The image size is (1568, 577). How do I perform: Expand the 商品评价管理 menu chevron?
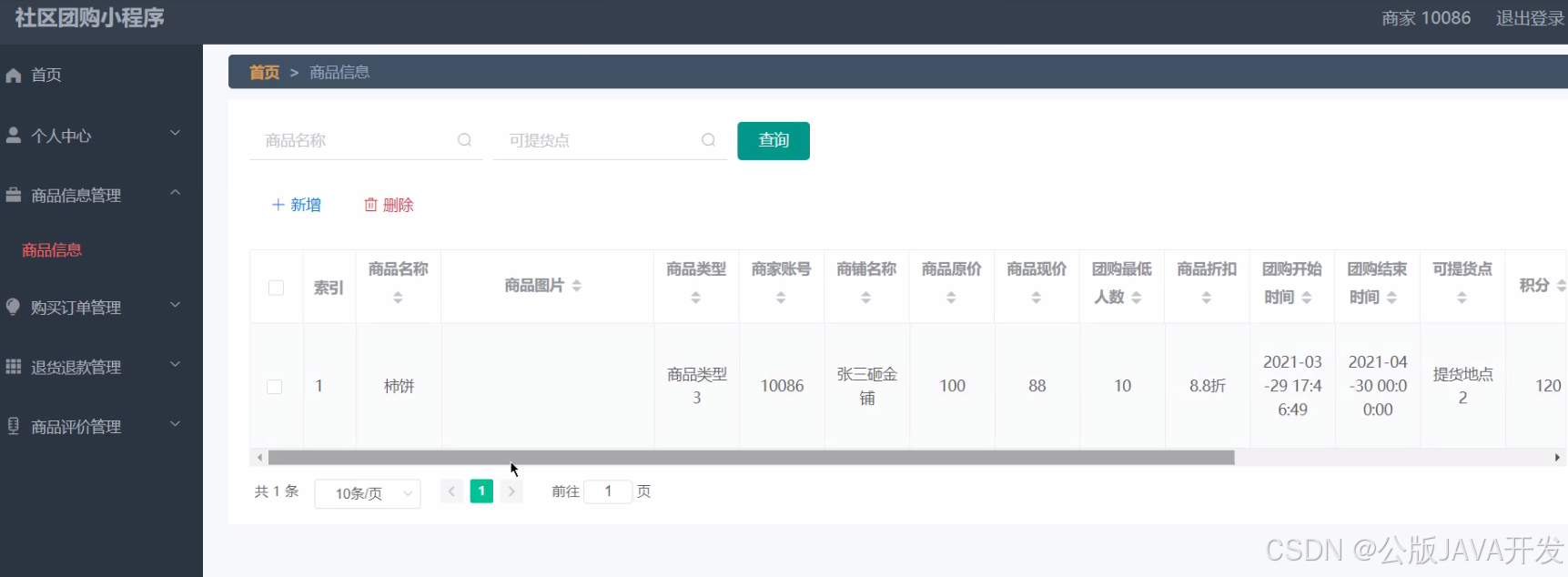pyautogui.click(x=175, y=424)
